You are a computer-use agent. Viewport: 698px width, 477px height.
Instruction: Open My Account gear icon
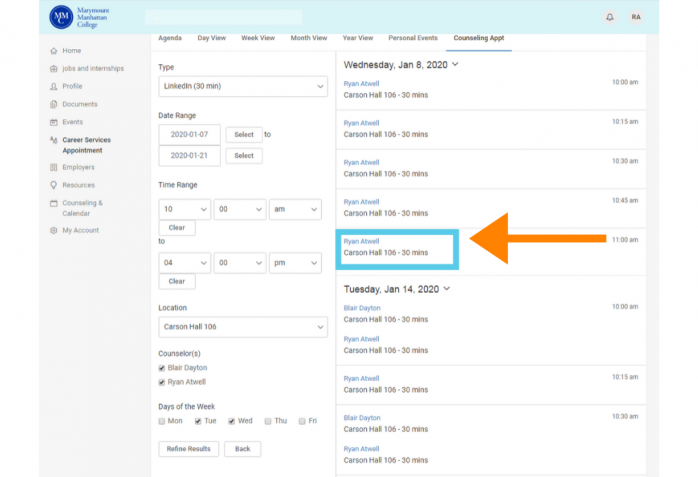[53, 230]
